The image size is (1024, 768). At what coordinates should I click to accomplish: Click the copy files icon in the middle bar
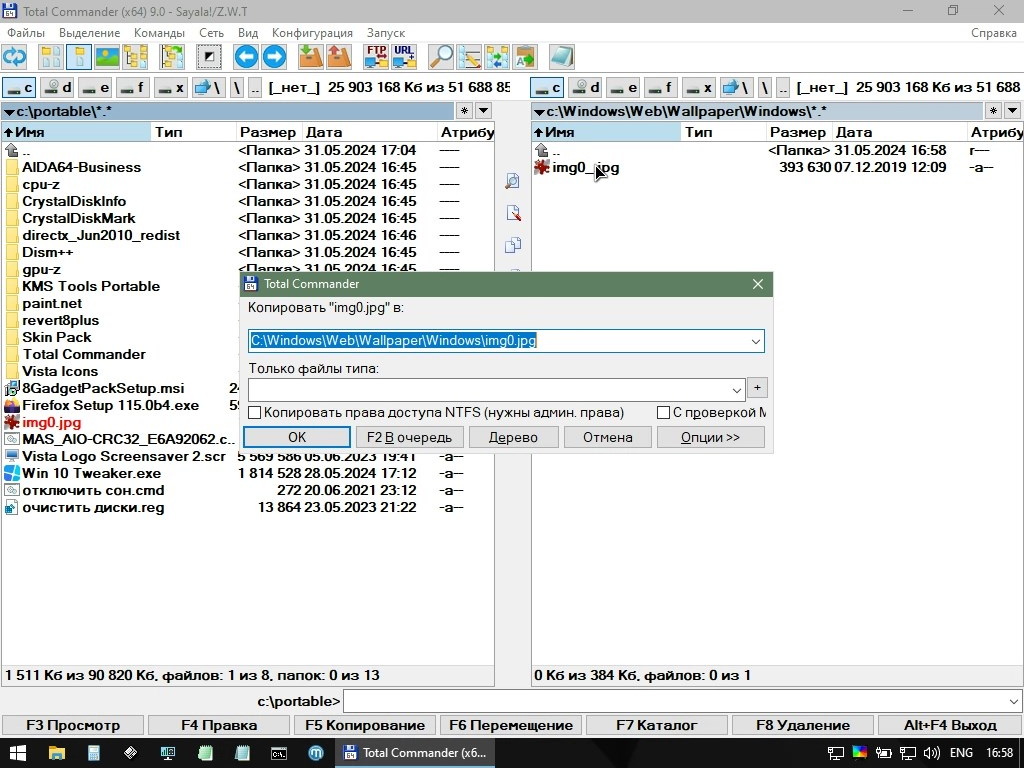[513, 245]
